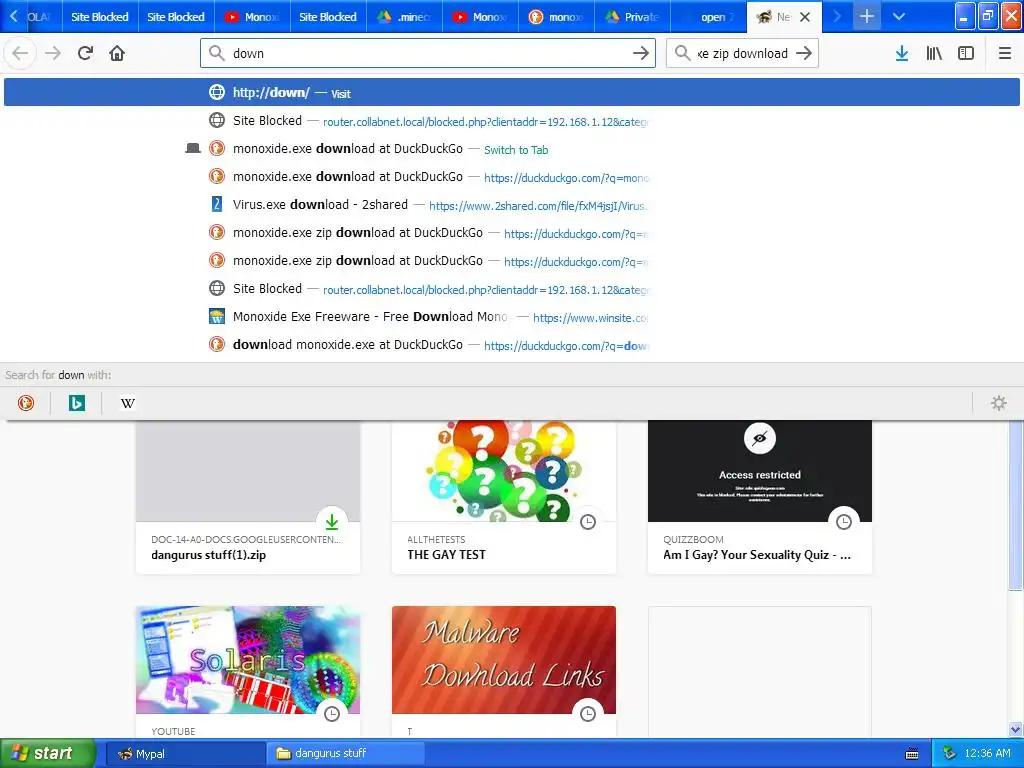Viewport: 1024px width, 768px height.
Task: Go back with the back arrow button
Action: (20, 53)
